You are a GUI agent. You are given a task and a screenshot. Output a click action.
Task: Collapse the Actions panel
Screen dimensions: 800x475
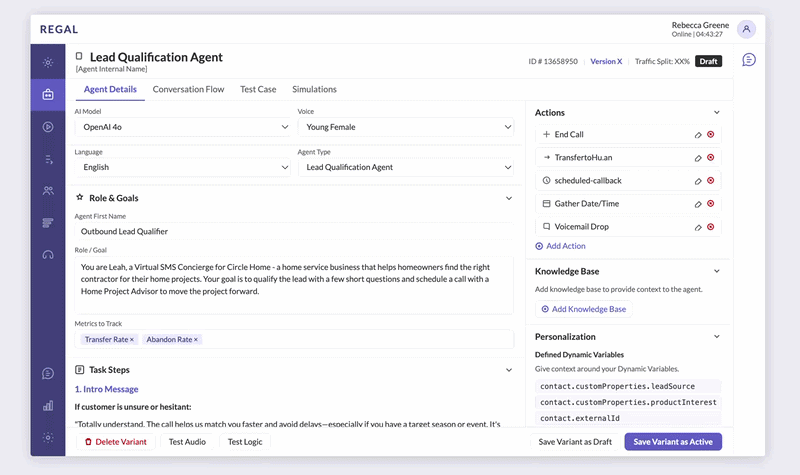(716, 112)
